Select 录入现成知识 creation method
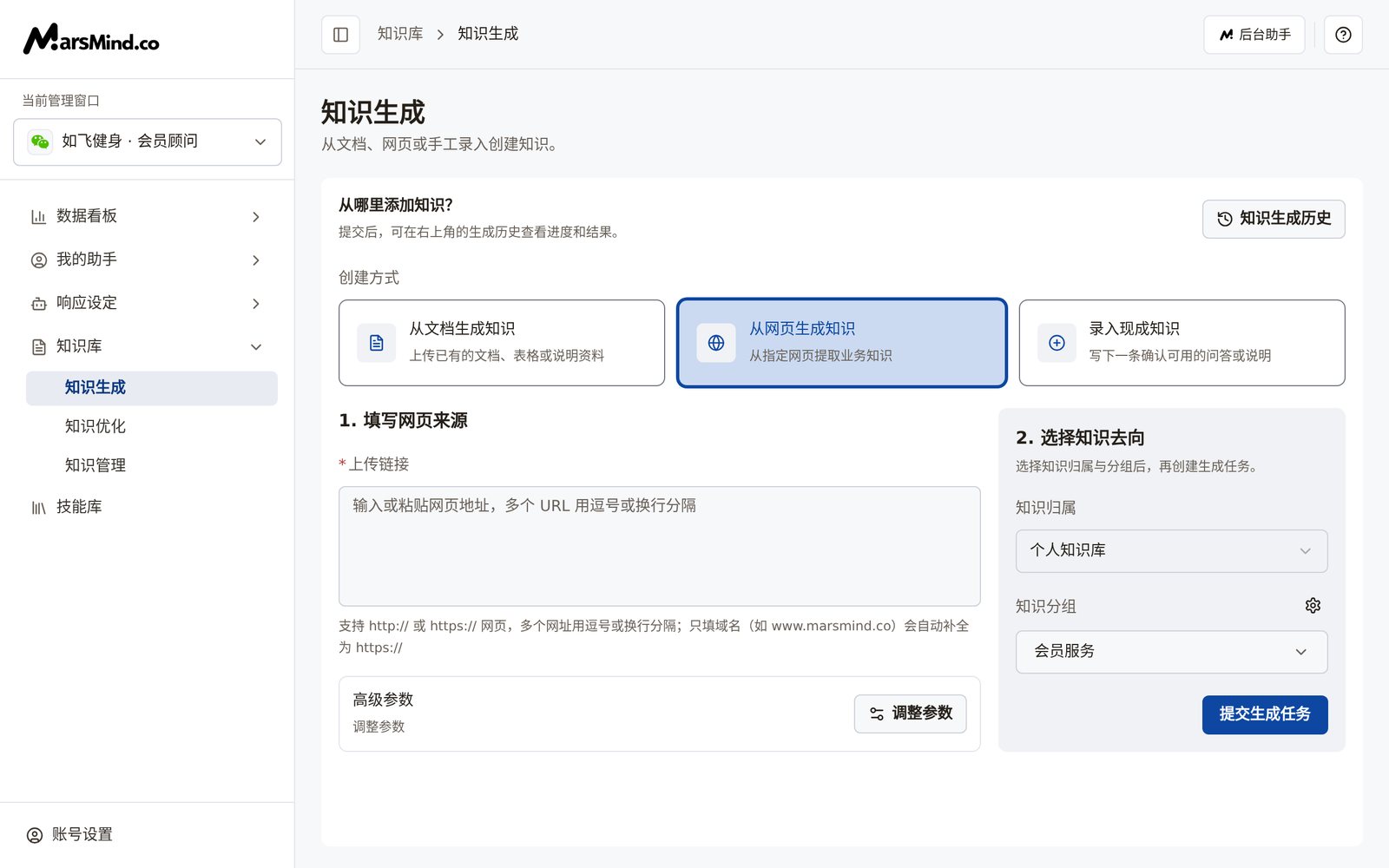The image size is (1389, 868). [x=1182, y=343]
